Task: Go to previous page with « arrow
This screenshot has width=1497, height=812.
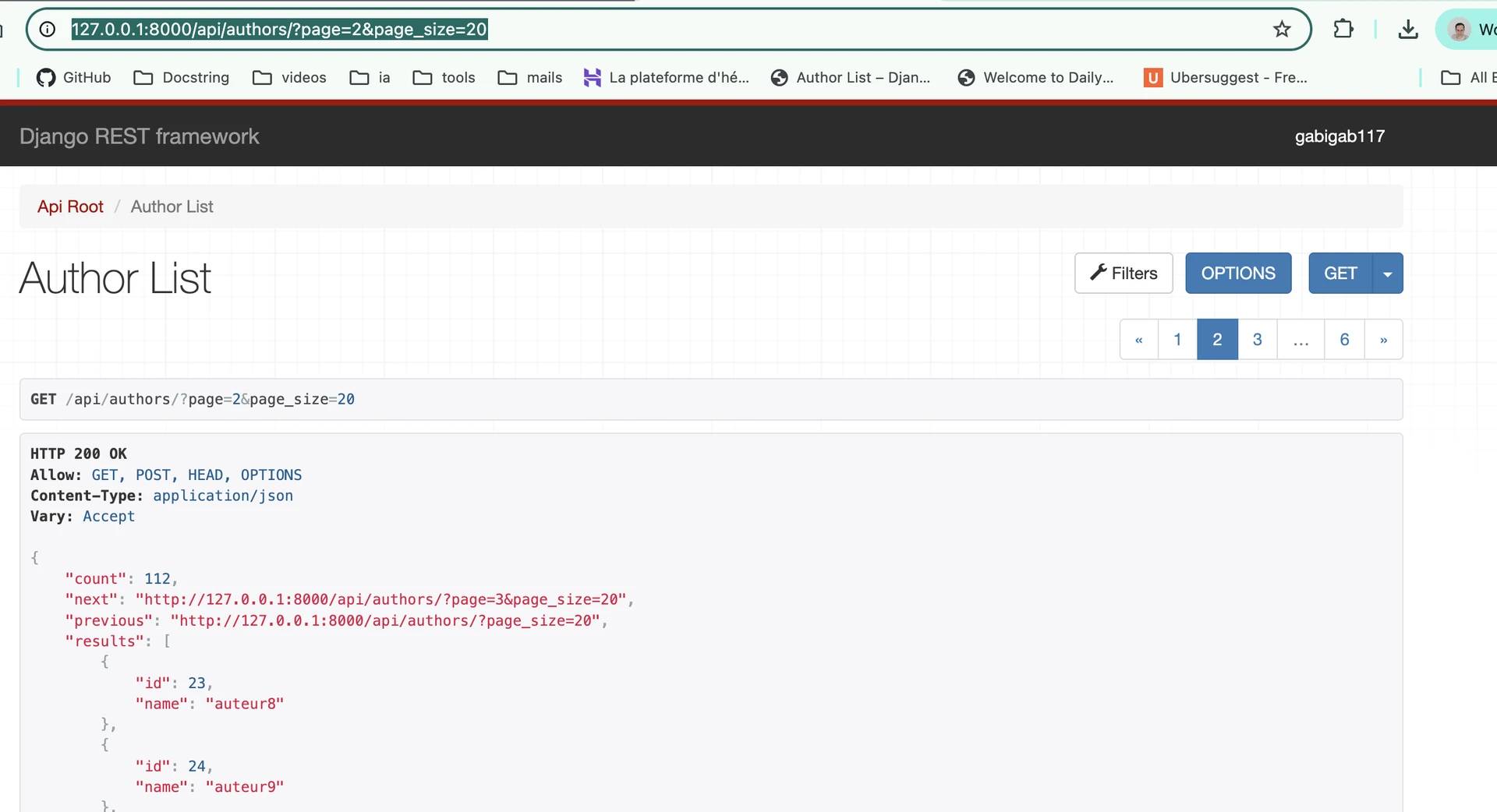Action: click(1138, 340)
